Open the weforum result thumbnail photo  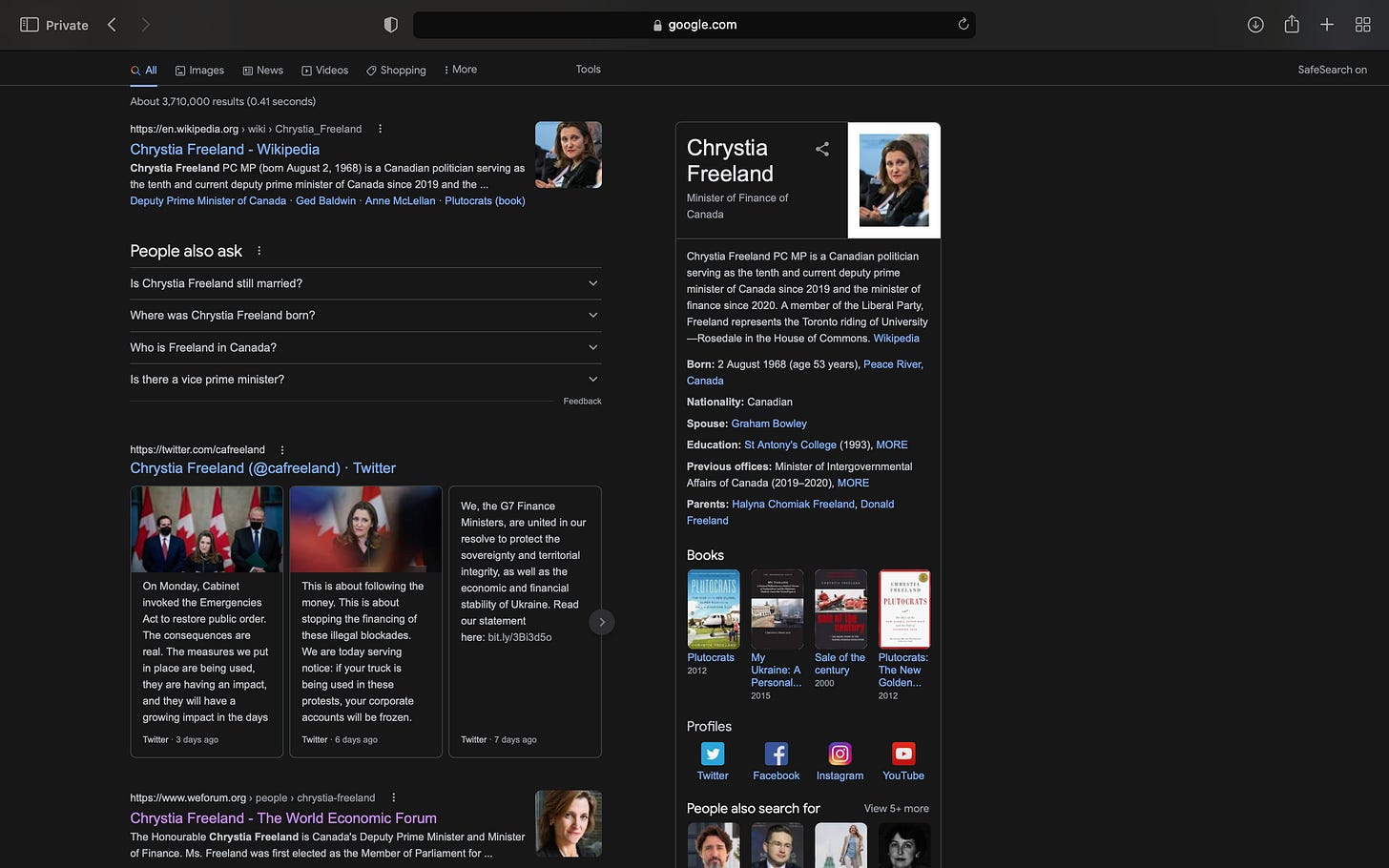(569, 823)
